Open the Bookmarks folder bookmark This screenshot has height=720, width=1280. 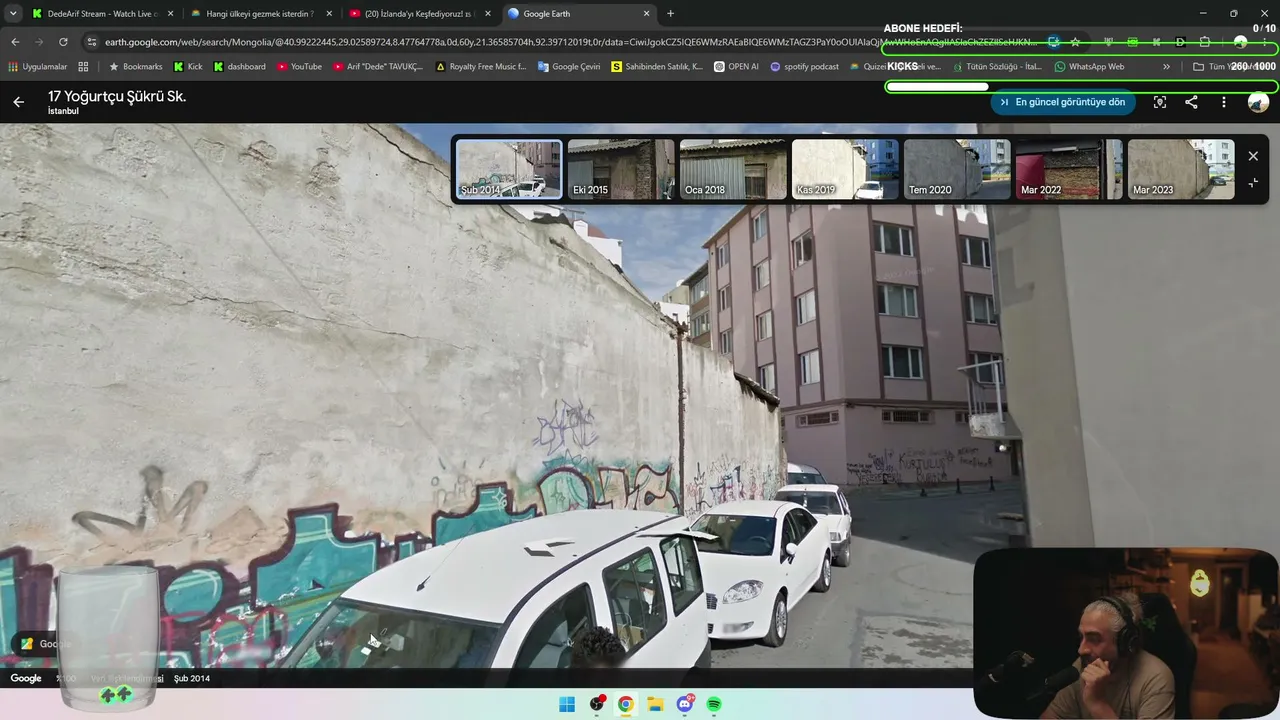tap(135, 67)
